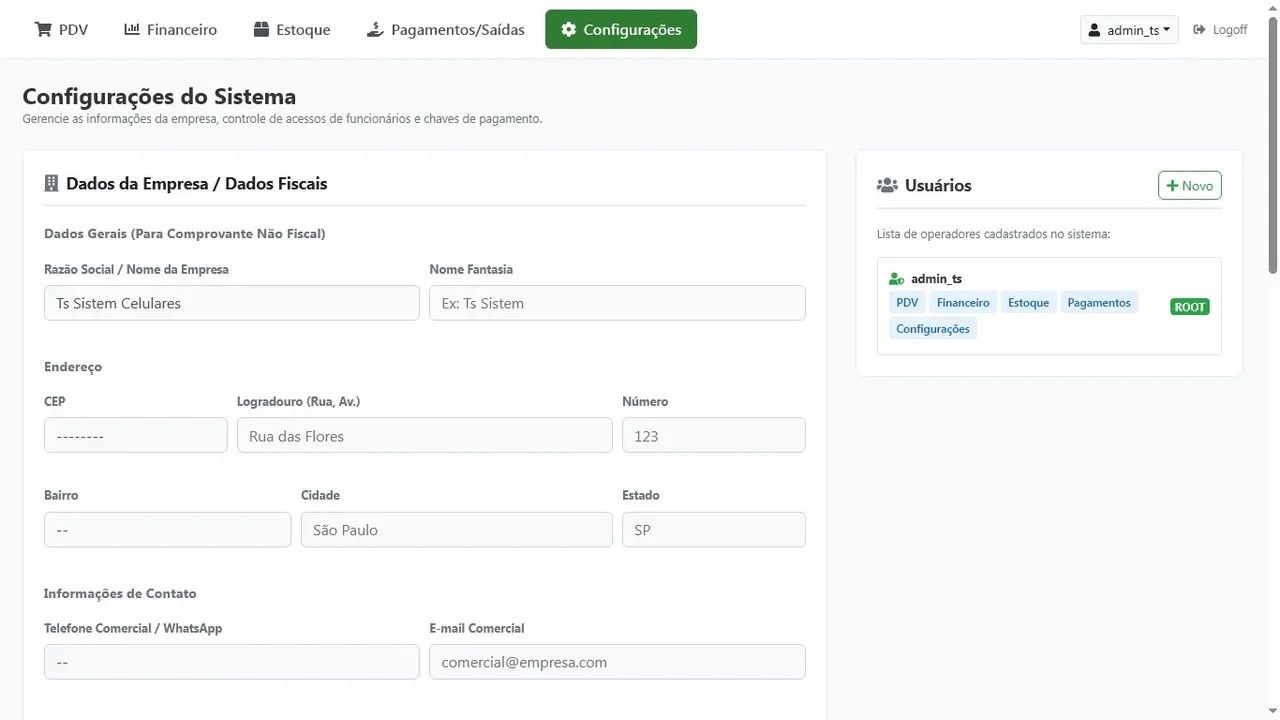Go to the Estoque section
Image resolution: width=1280 pixels, height=720 pixels.
(291, 29)
